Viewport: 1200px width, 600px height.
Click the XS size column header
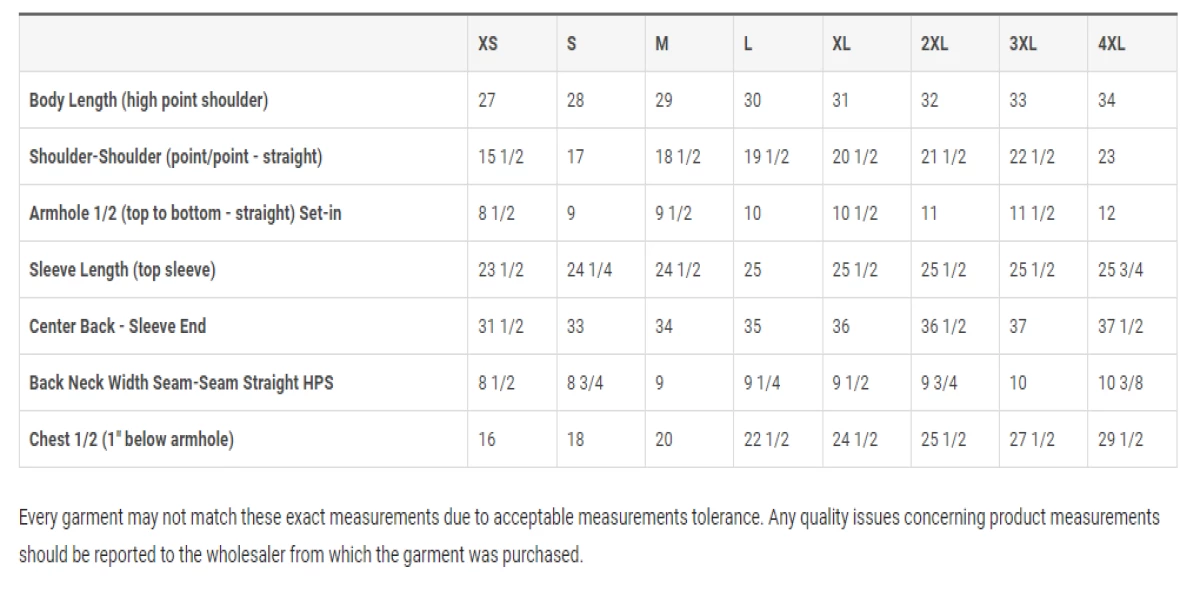[x=488, y=44]
